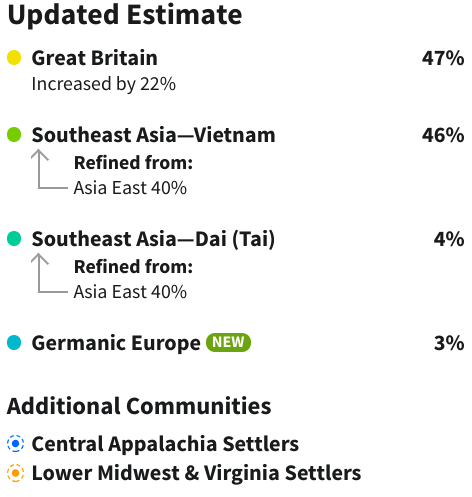The height and width of the screenshot is (497, 472).
Task: Open Lower Midwest & Virginia Settlers community
Action: (x=196, y=473)
